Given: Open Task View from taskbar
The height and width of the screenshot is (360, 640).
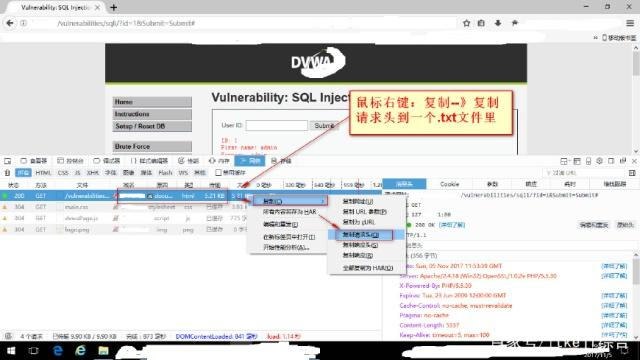Looking at the screenshot, I should pyautogui.click(x=33, y=351).
